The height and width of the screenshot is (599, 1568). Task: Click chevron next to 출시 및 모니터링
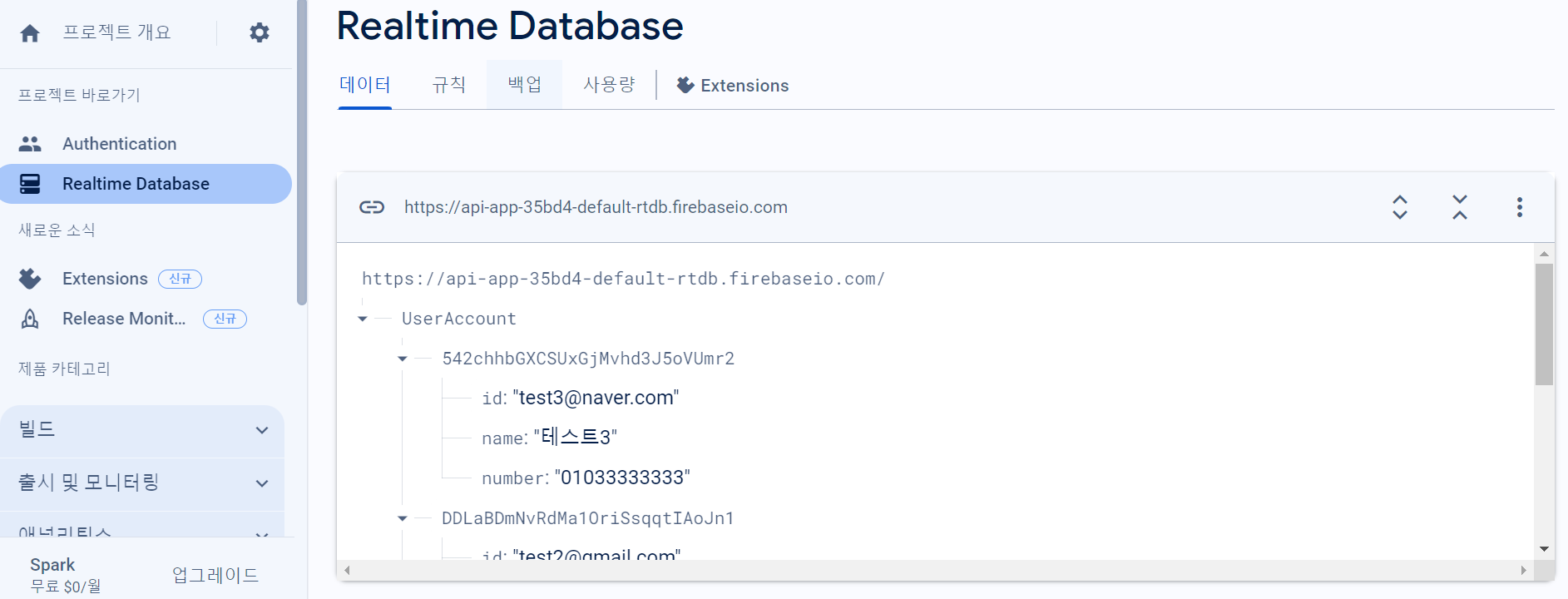point(262,483)
